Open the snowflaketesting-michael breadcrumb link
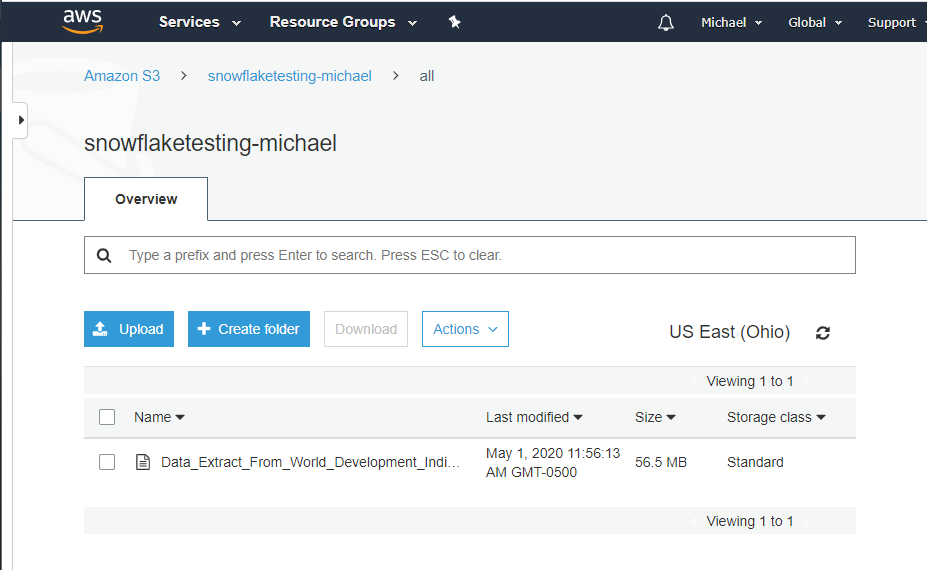This screenshot has height=570, width=927. (x=290, y=76)
